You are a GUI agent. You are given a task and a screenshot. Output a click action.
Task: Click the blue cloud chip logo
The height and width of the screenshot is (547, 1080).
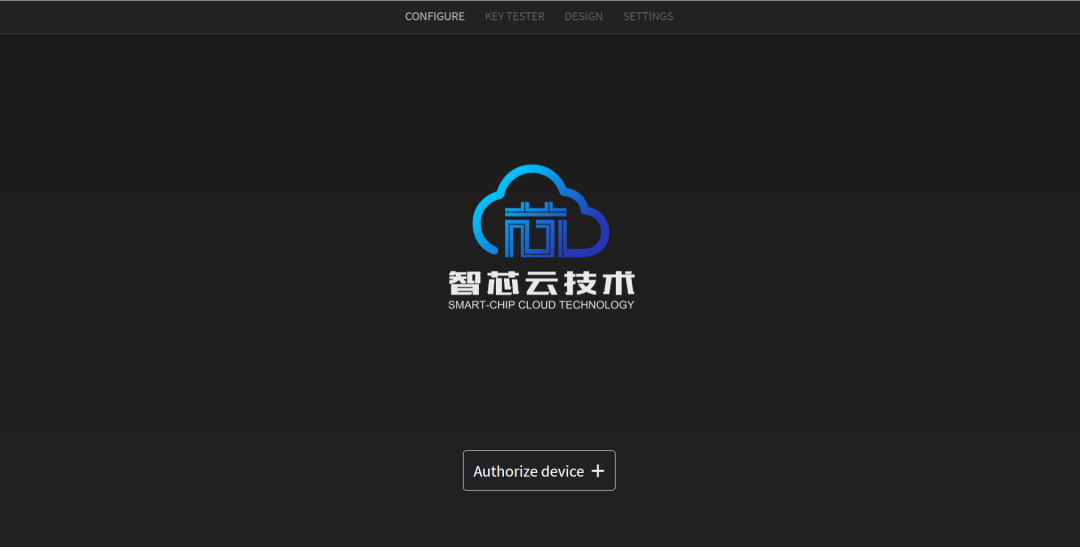[541, 211]
